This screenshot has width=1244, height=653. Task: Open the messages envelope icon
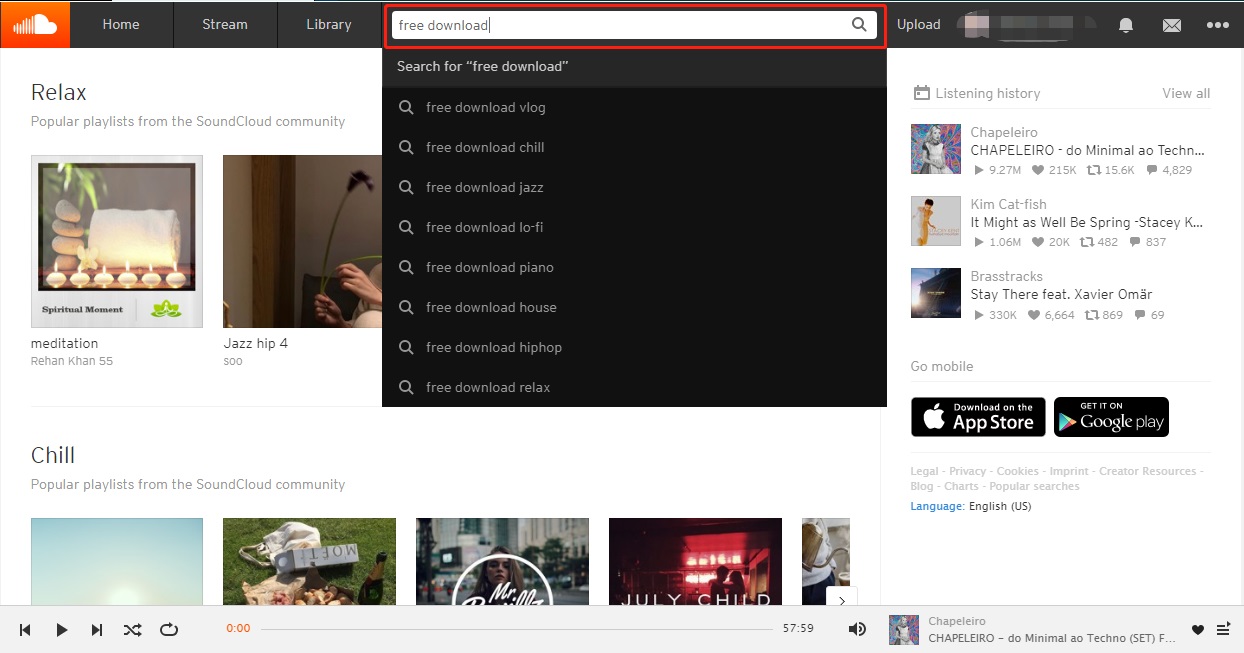click(1172, 25)
